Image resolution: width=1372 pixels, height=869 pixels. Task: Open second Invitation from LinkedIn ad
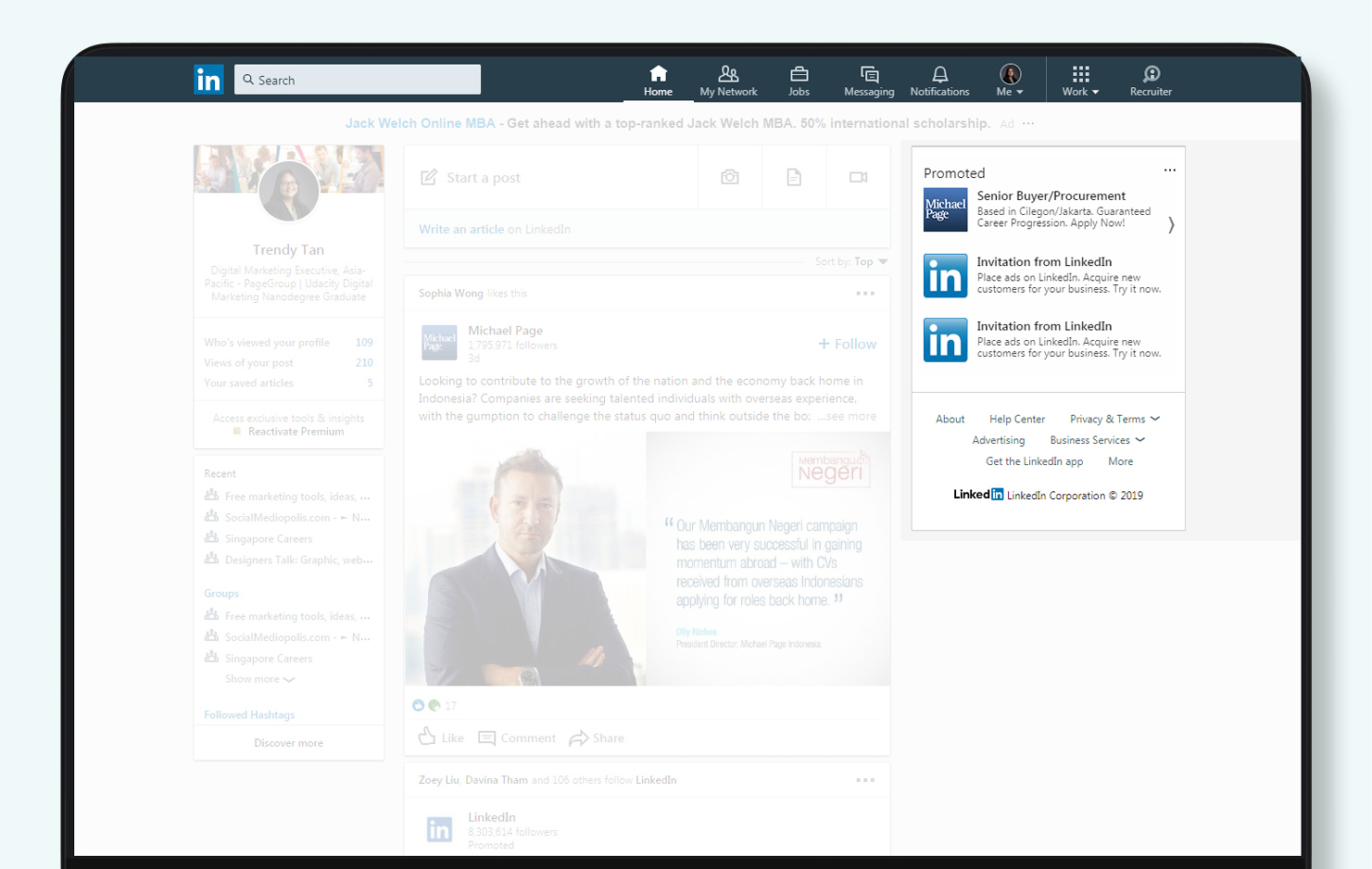coord(1044,326)
